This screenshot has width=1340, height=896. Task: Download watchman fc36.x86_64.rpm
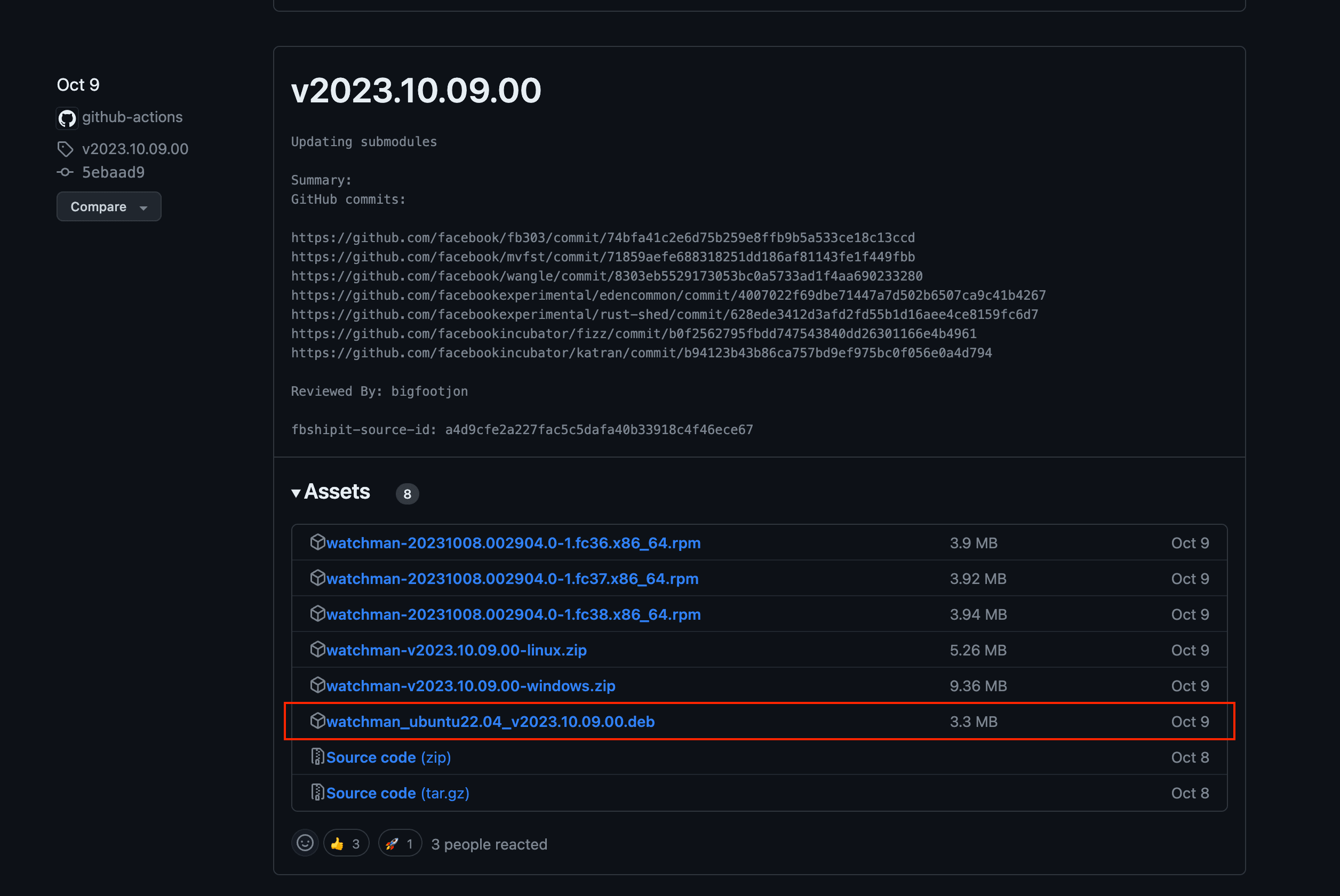point(513,543)
